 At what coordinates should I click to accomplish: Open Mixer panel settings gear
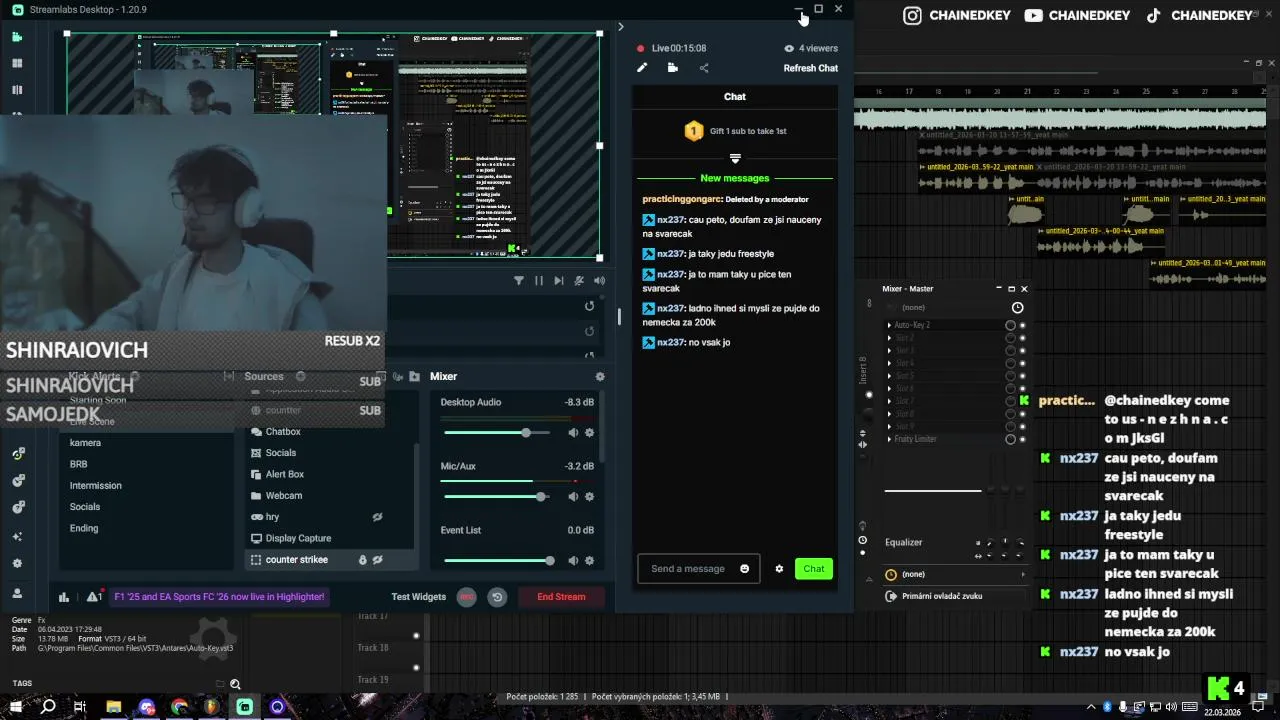[x=600, y=377]
